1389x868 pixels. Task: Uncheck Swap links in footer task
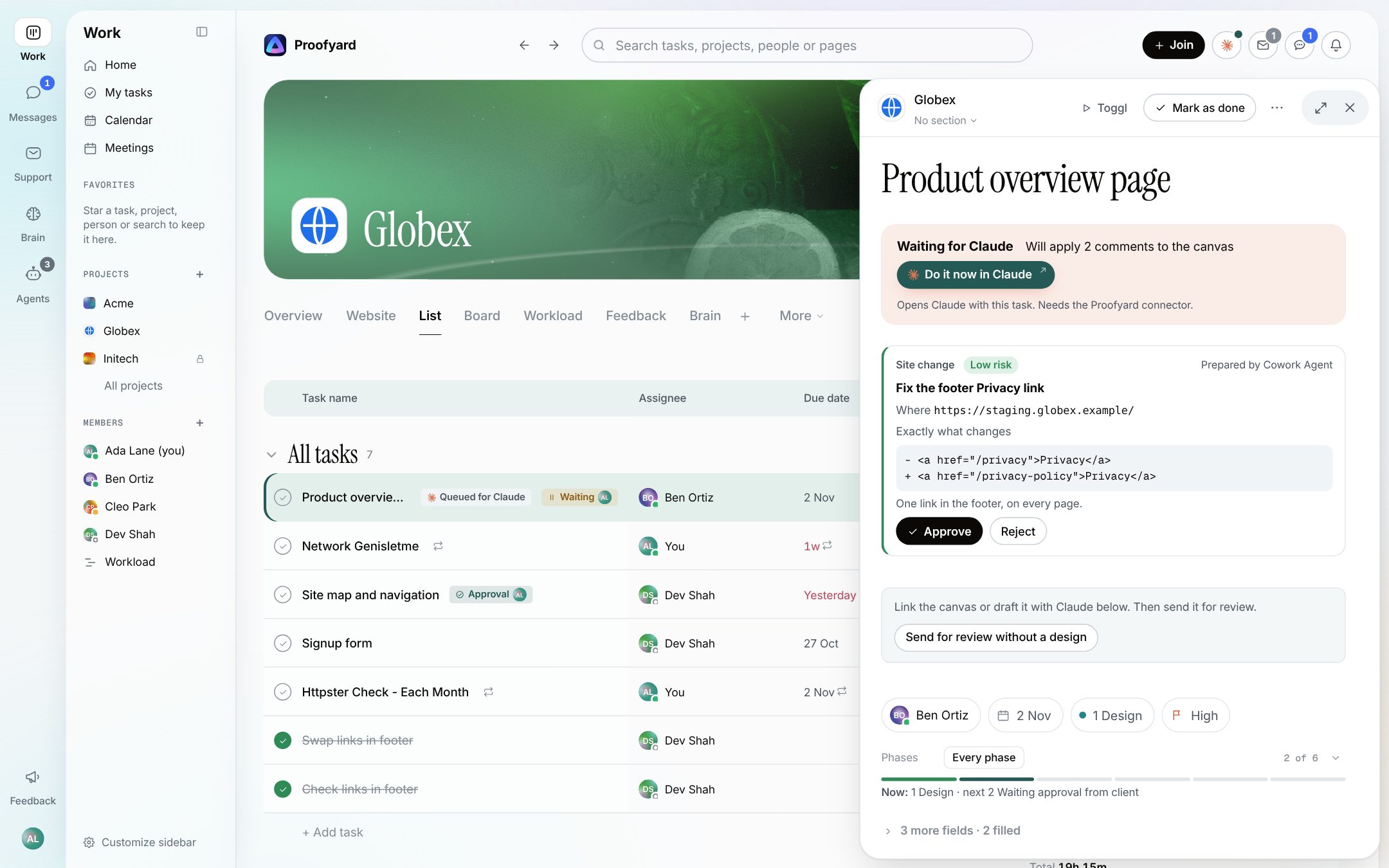(283, 741)
